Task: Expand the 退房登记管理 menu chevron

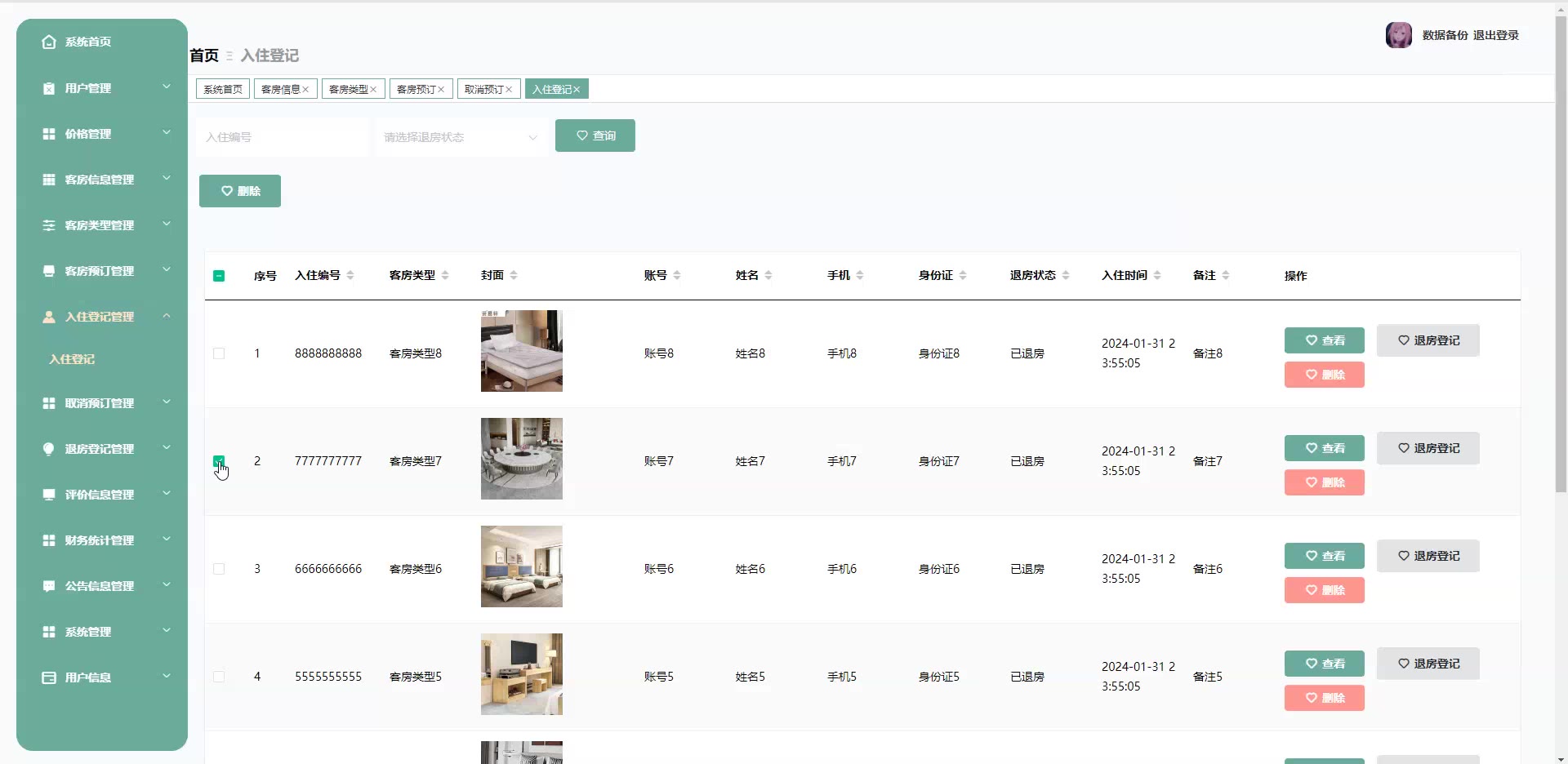Action: (x=167, y=447)
